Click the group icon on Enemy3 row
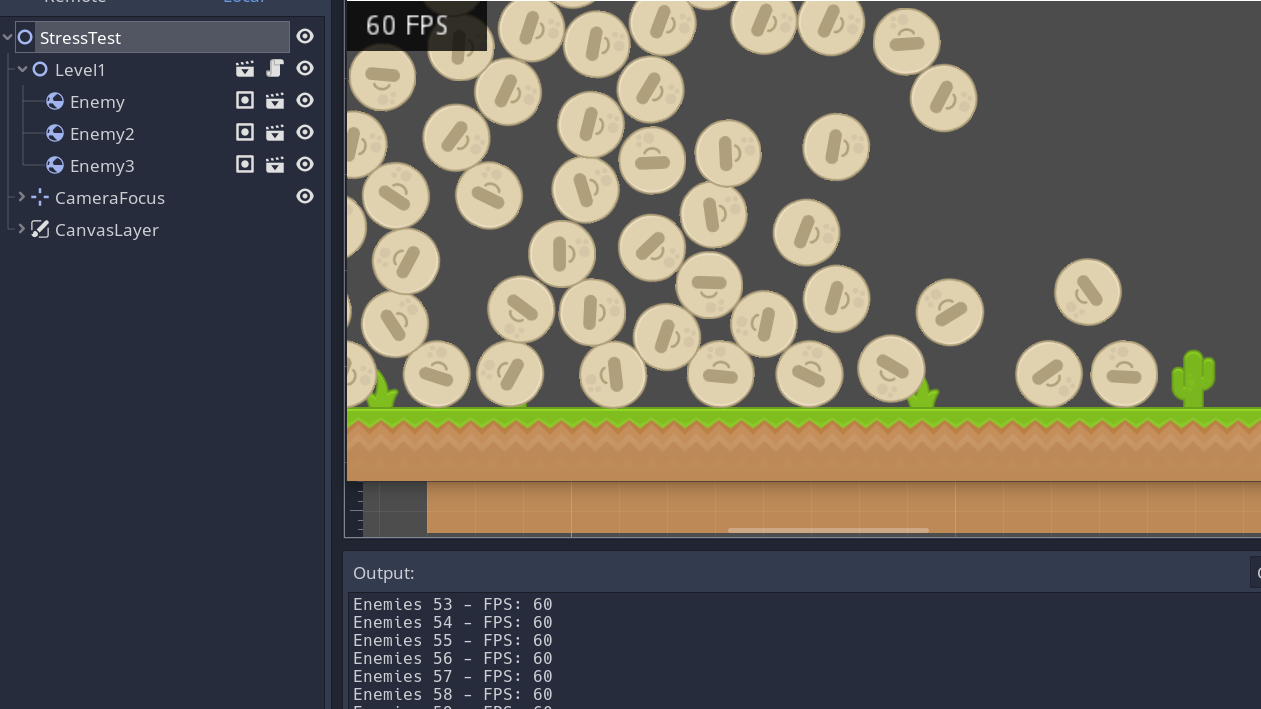Screen dimensions: 1261x709 (x=245, y=165)
